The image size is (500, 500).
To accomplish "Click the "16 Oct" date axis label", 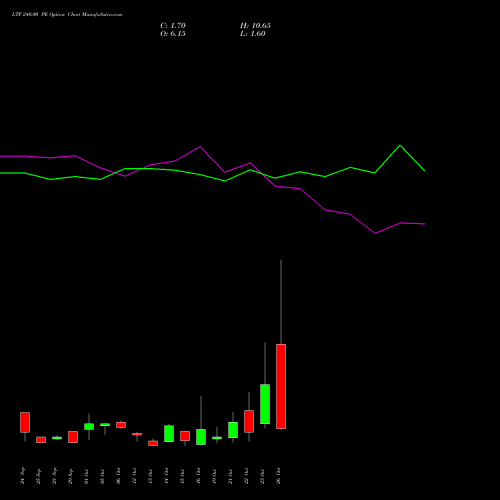I will click(199, 476).
